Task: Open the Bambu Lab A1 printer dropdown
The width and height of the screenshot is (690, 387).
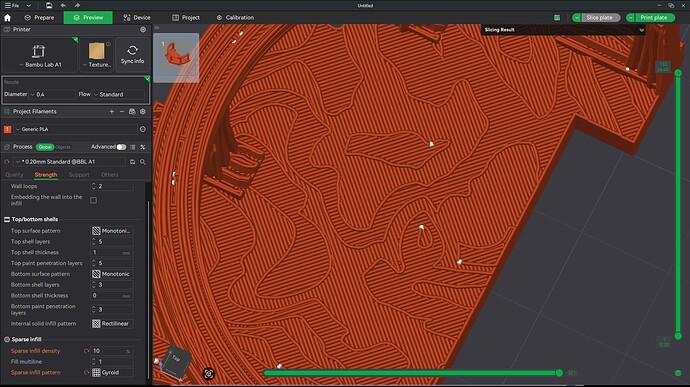Action: tap(40, 64)
